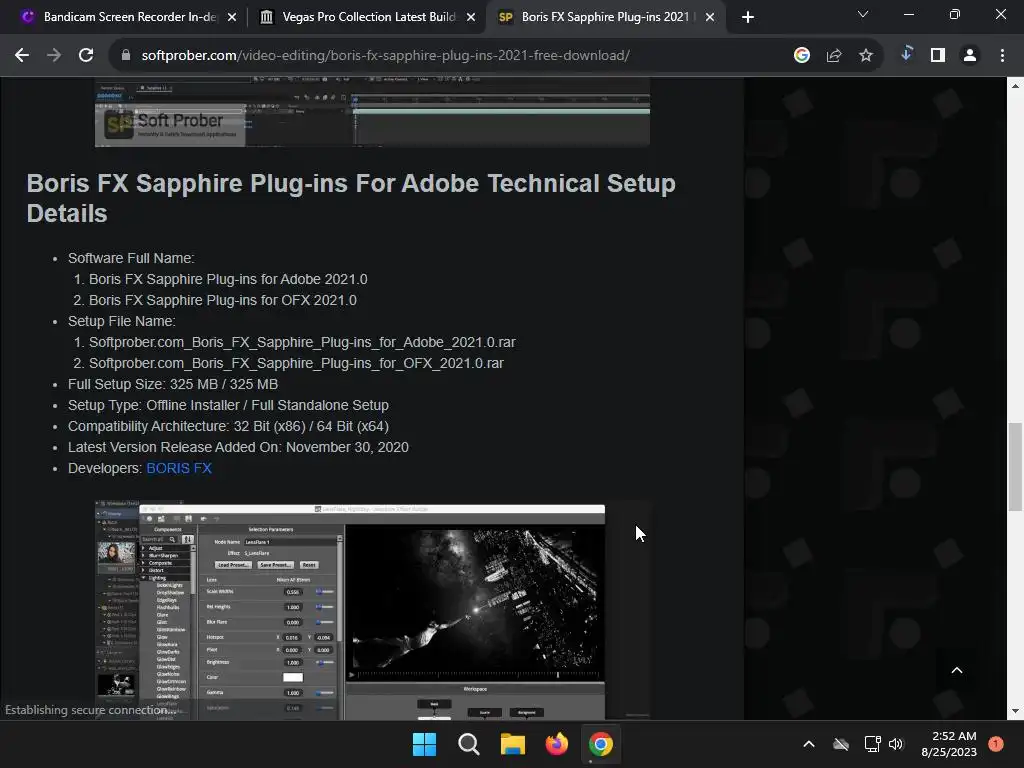Image resolution: width=1024 pixels, height=768 pixels.
Task: Click the scrollbar up arrow
Action: pos(1015,86)
